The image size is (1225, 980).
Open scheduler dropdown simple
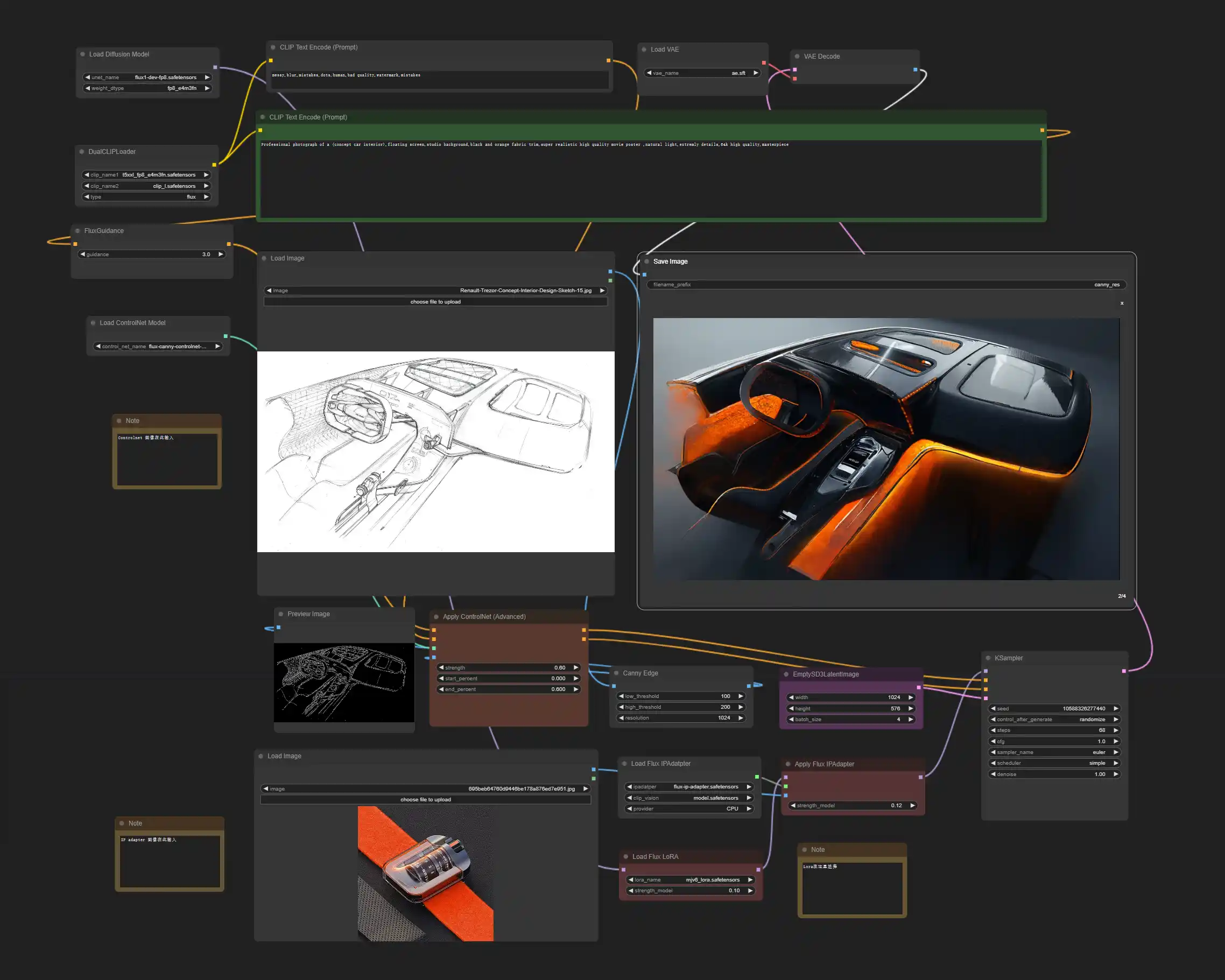1054,763
